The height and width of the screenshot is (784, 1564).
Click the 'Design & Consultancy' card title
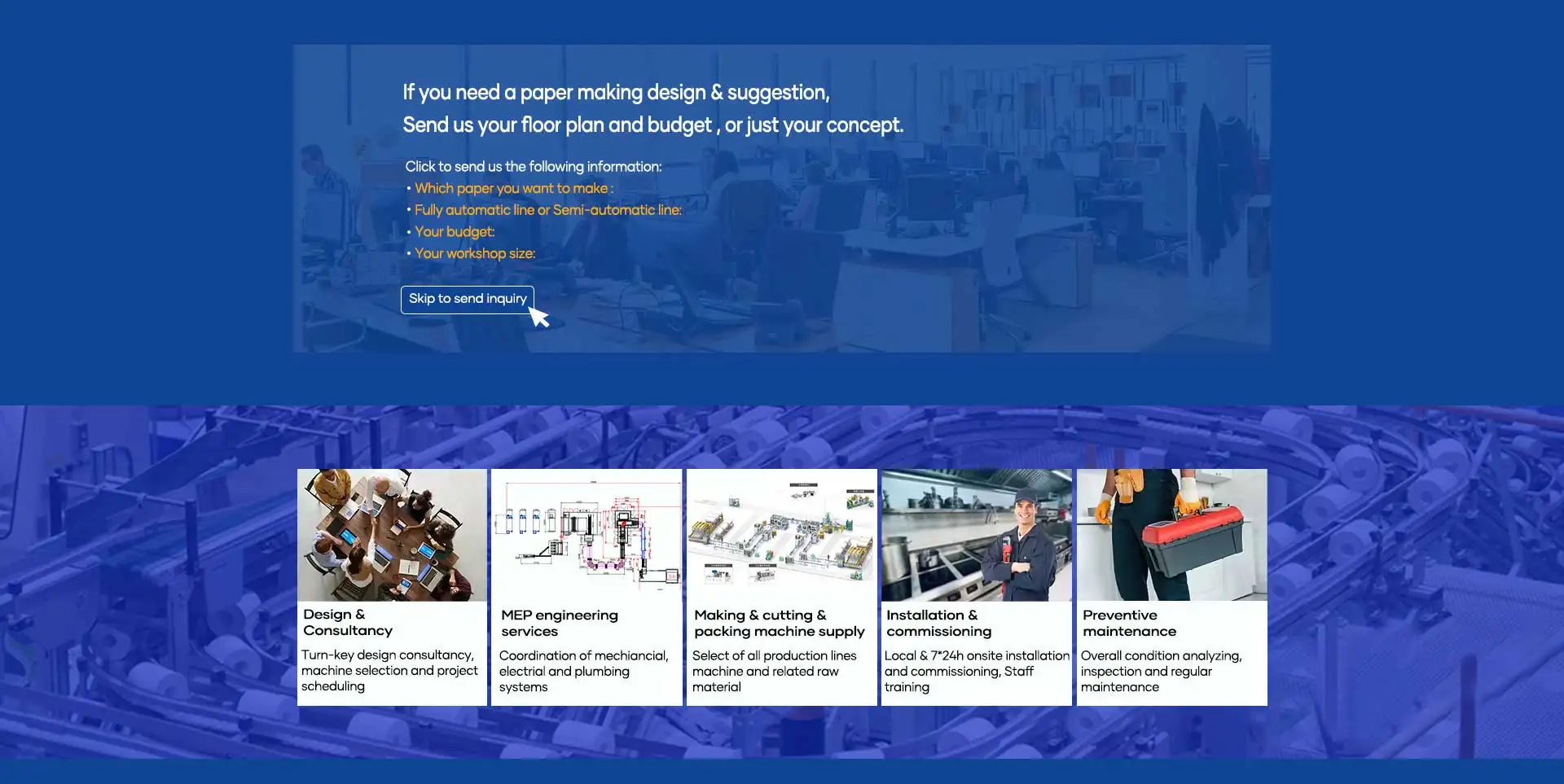[348, 623]
